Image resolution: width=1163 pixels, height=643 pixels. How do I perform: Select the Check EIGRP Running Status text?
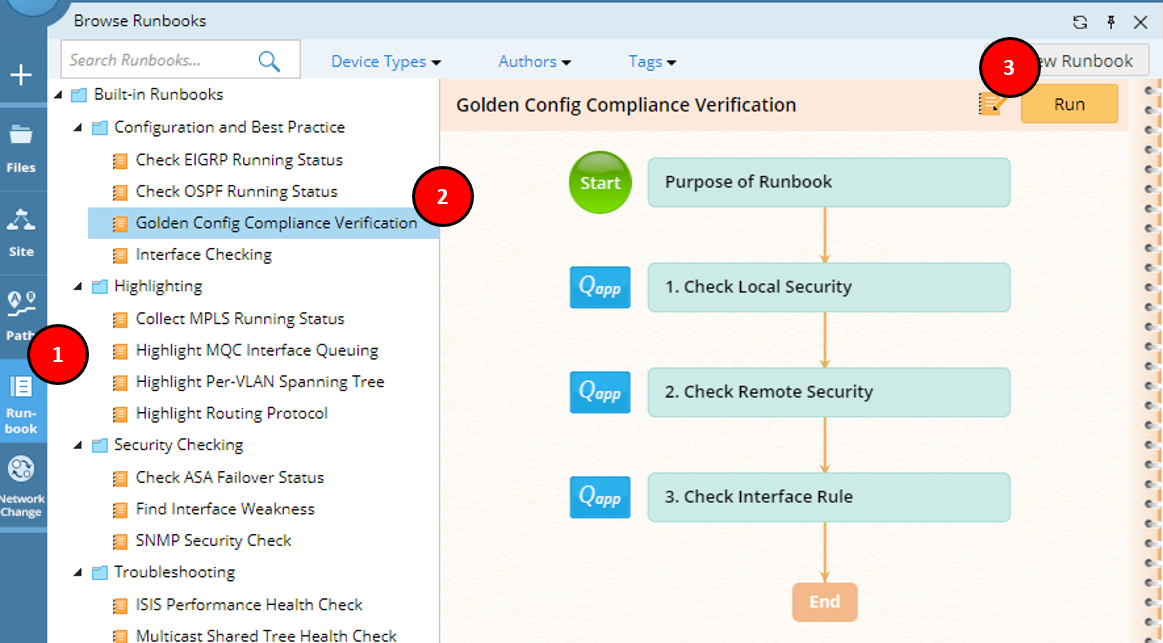point(239,160)
